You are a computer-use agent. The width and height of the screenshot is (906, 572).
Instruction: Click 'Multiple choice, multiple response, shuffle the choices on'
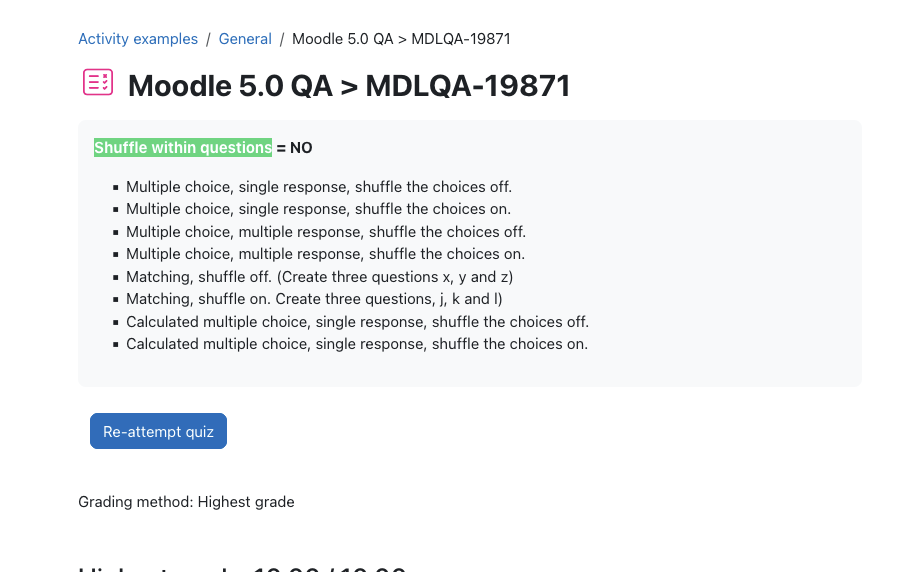pyautogui.click(x=325, y=254)
